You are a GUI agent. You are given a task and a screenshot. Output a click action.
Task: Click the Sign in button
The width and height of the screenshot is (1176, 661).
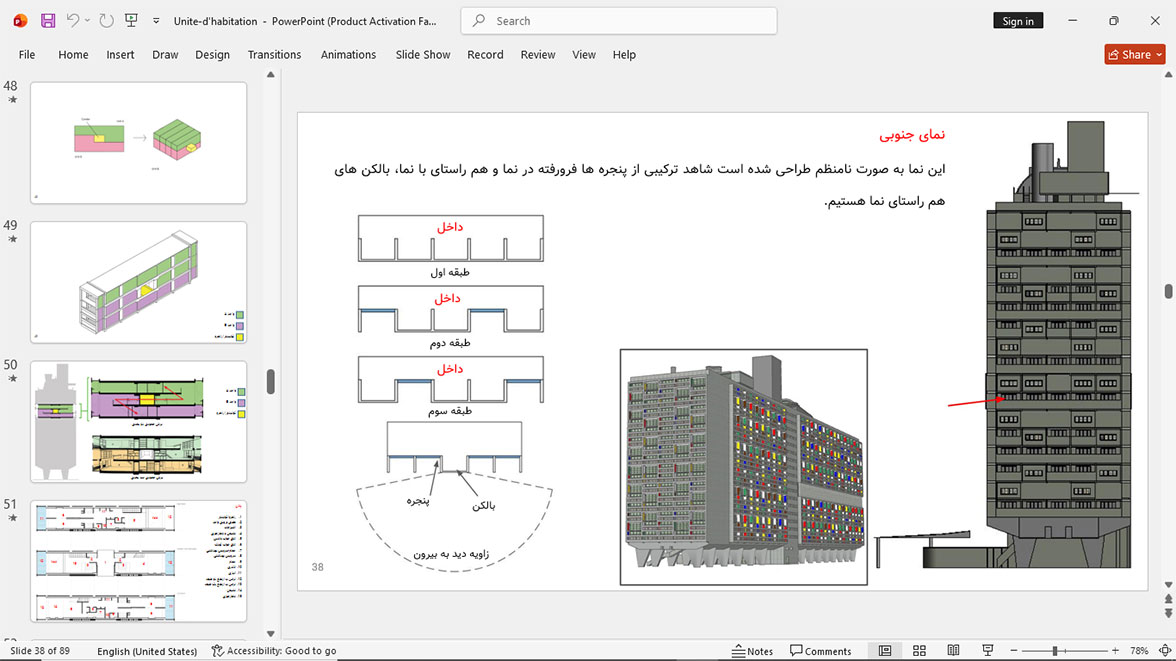point(1018,21)
